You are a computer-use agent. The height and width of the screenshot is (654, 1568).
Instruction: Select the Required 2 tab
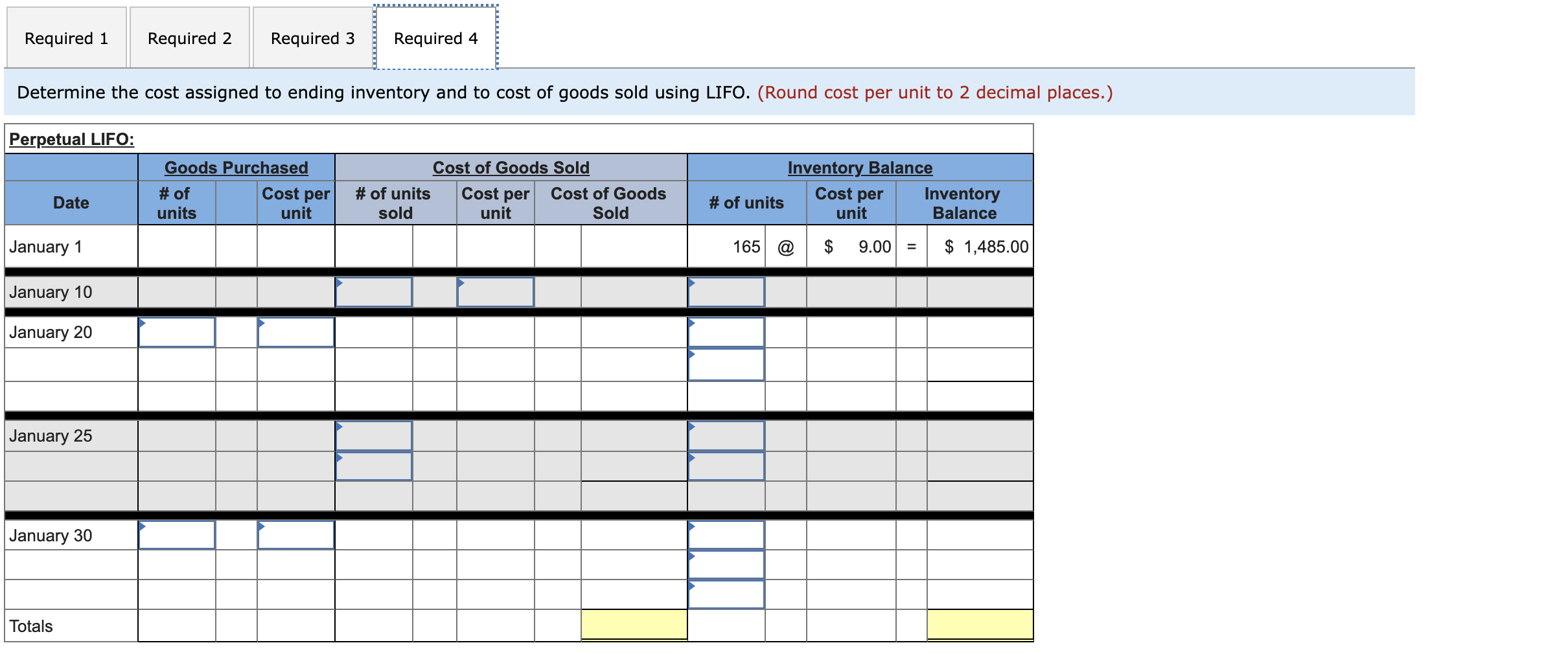point(189,38)
